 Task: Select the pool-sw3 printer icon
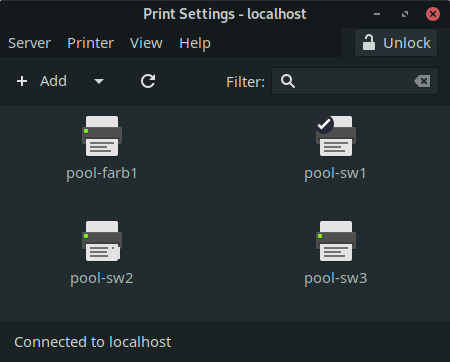(336, 241)
